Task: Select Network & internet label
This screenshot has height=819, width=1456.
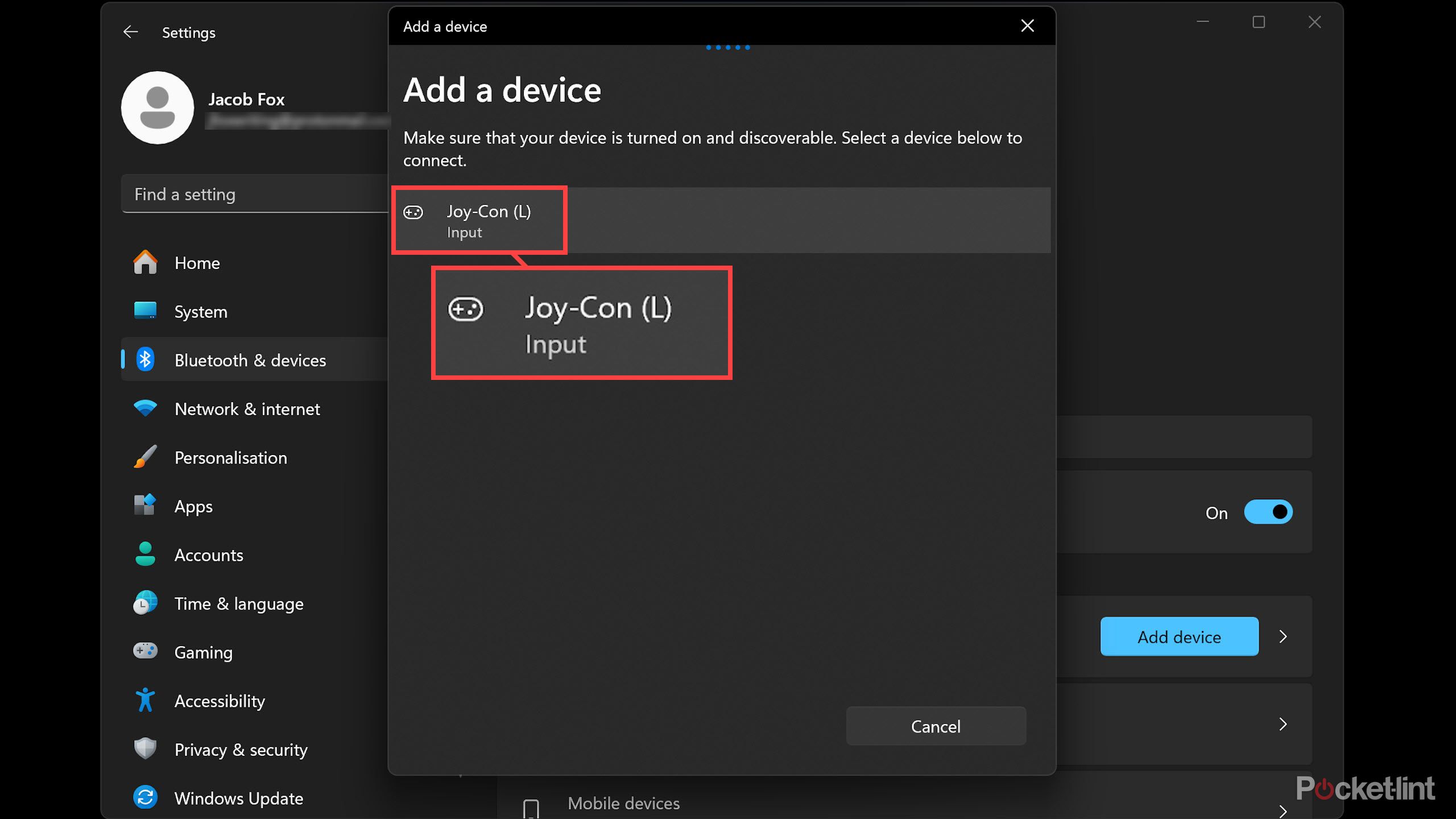Action: [247, 409]
